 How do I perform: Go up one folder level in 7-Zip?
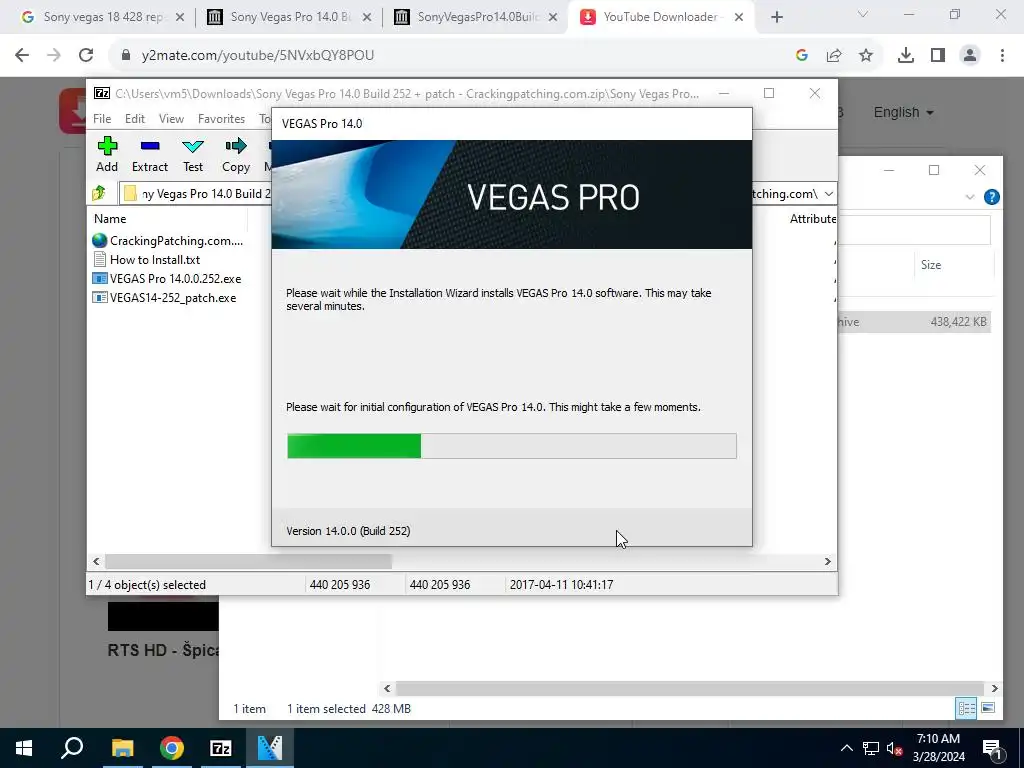(99, 193)
